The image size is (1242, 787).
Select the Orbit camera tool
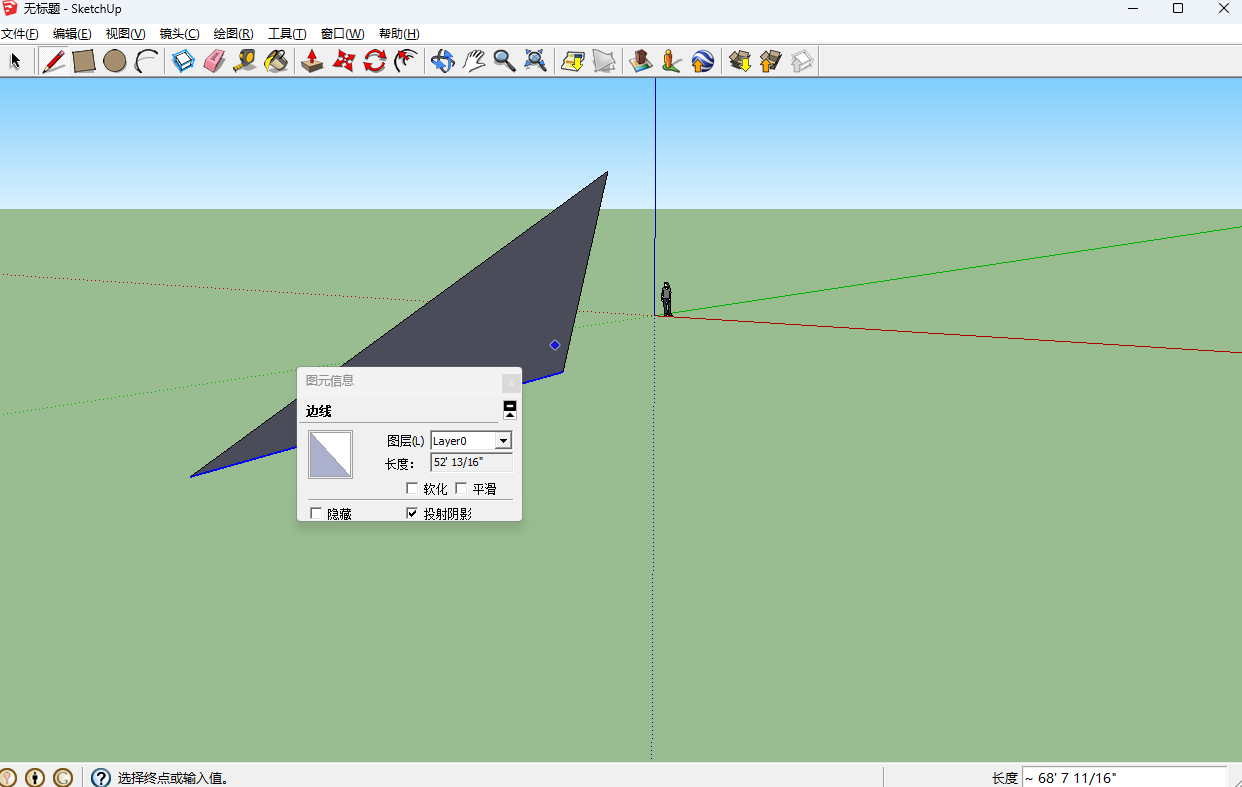pos(442,61)
